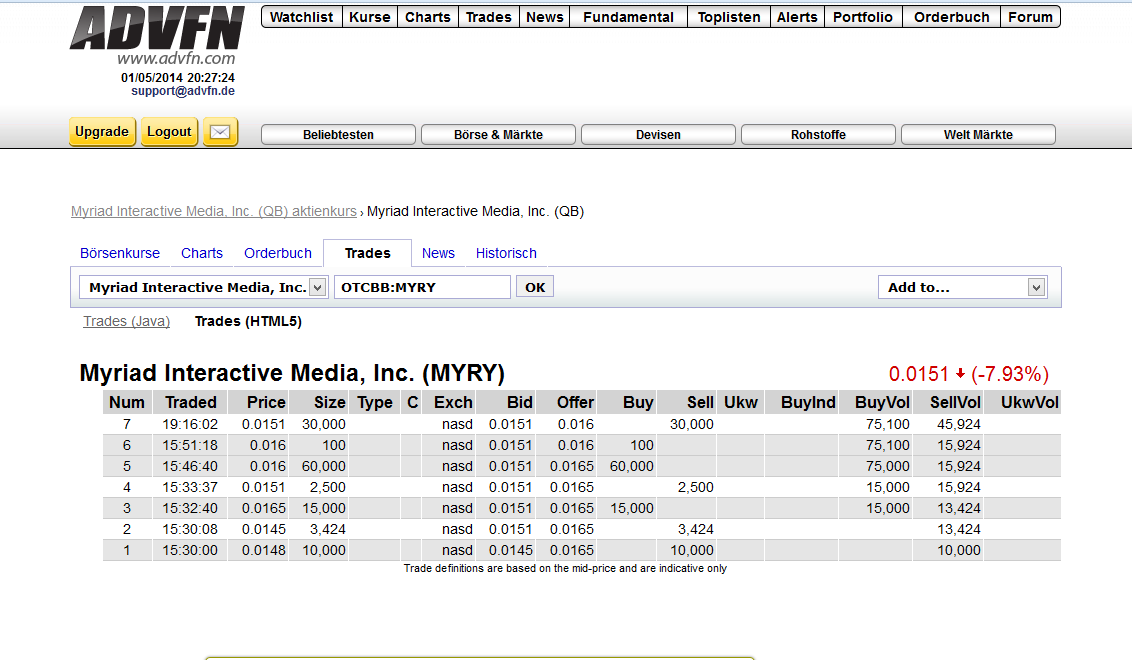The width and height of the screenshot is (1132, 660).
Task: Open the mail envelope icon button
Action: coord(220,132)
